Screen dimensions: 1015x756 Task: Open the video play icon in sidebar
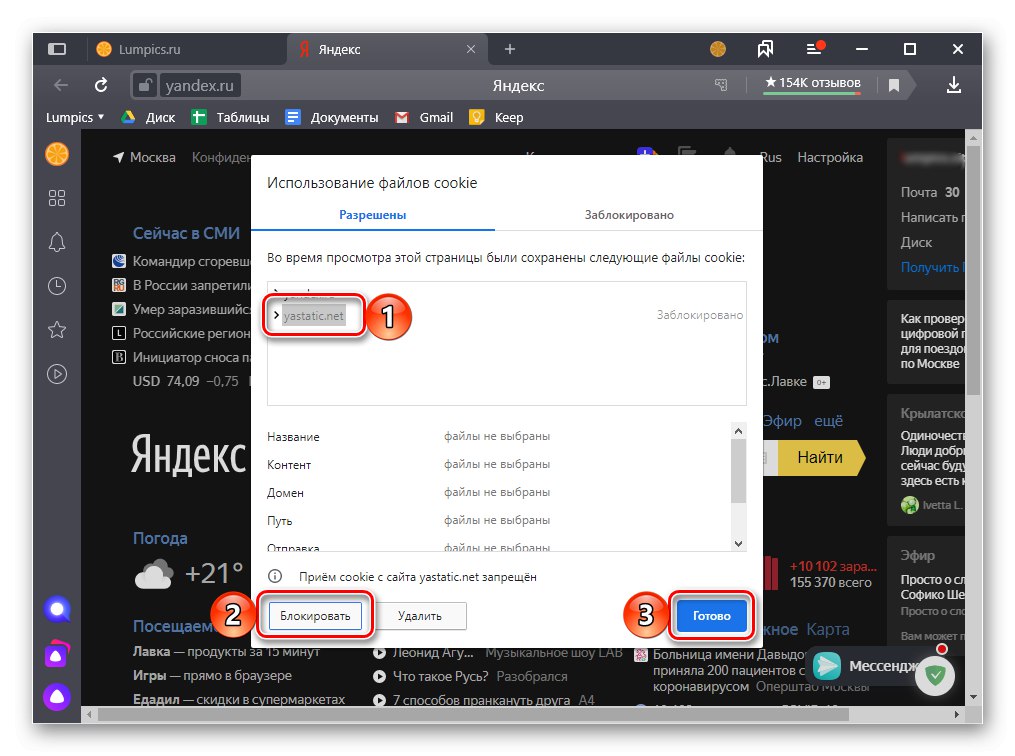tap(57, 374)
